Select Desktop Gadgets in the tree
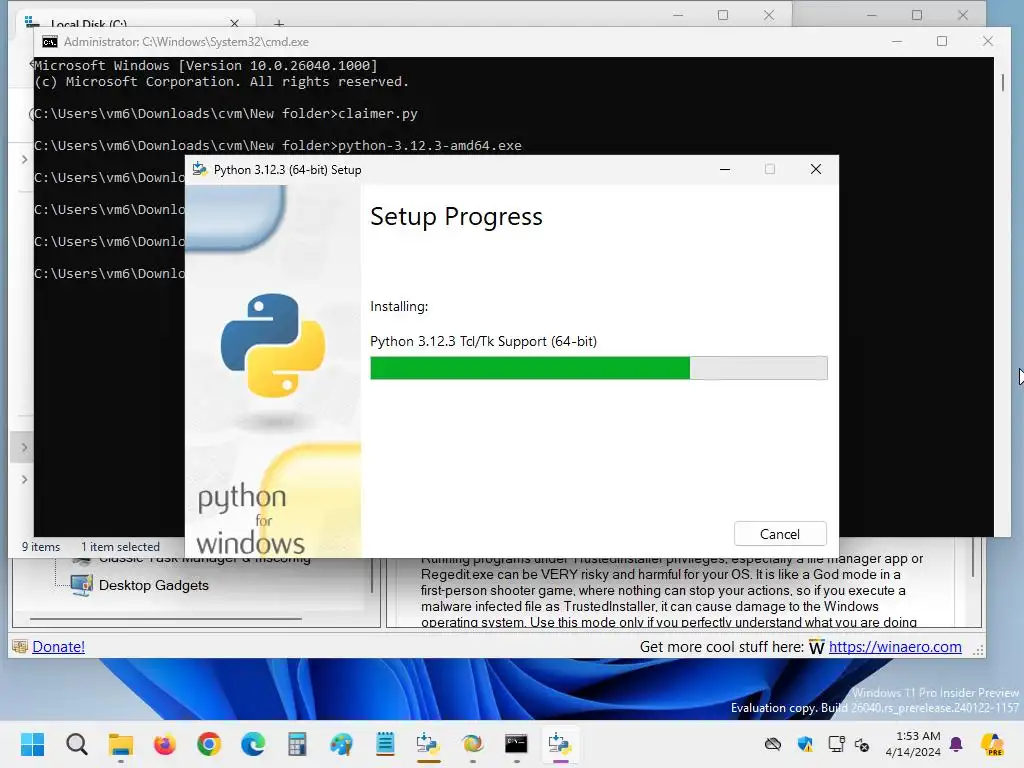Image resolution: width=1024 pixels, height=768 pixels. [153, 585]
